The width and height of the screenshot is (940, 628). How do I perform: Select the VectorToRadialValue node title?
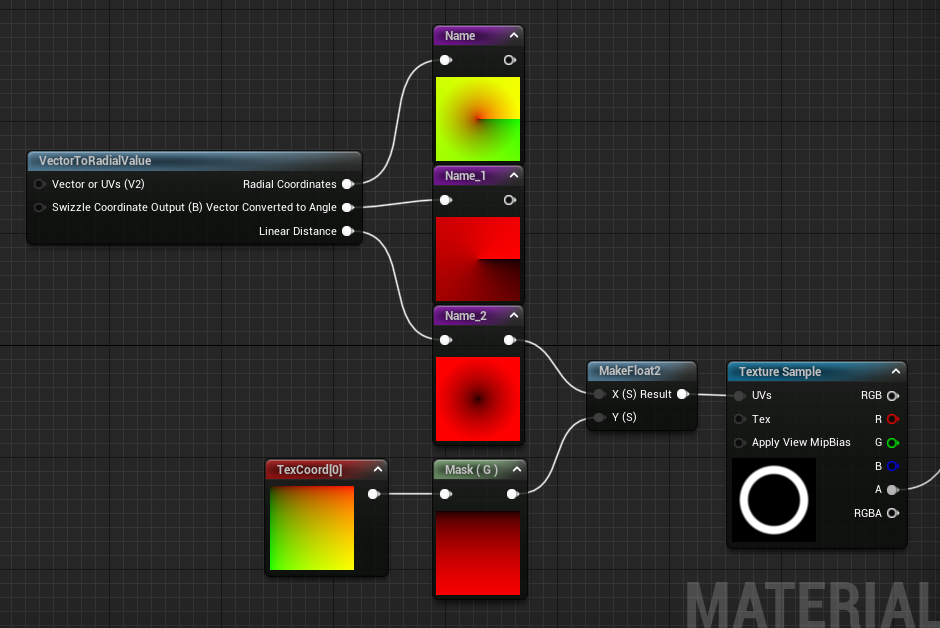[x=95, y=161]
